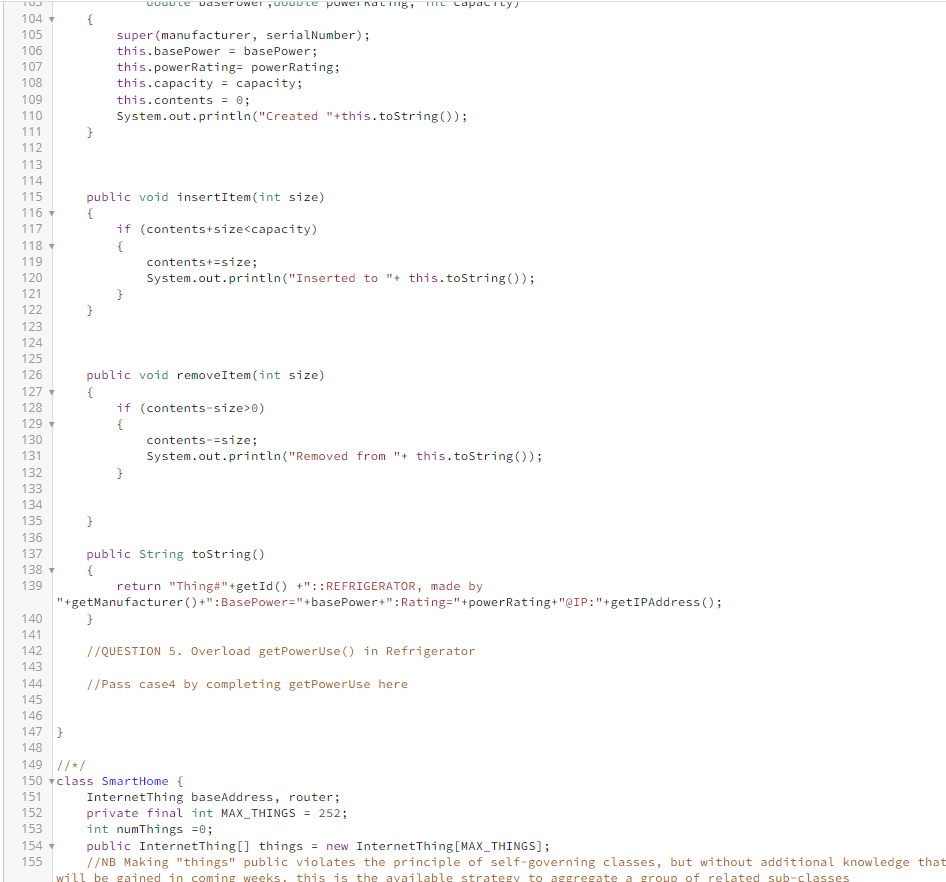This screenshot has height=882, width=946.
Task: Click the SmartHome class name
Action: 134,781
